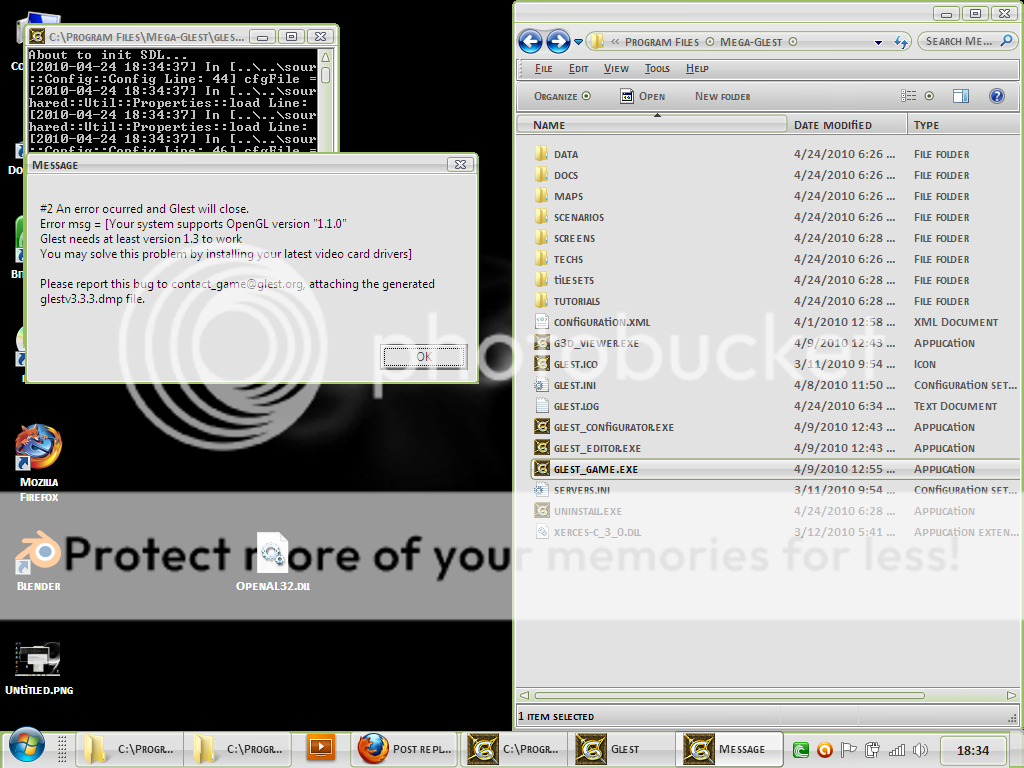Select the Data folder
Screen dimensions: 1024x768
(x=776, y=154)
